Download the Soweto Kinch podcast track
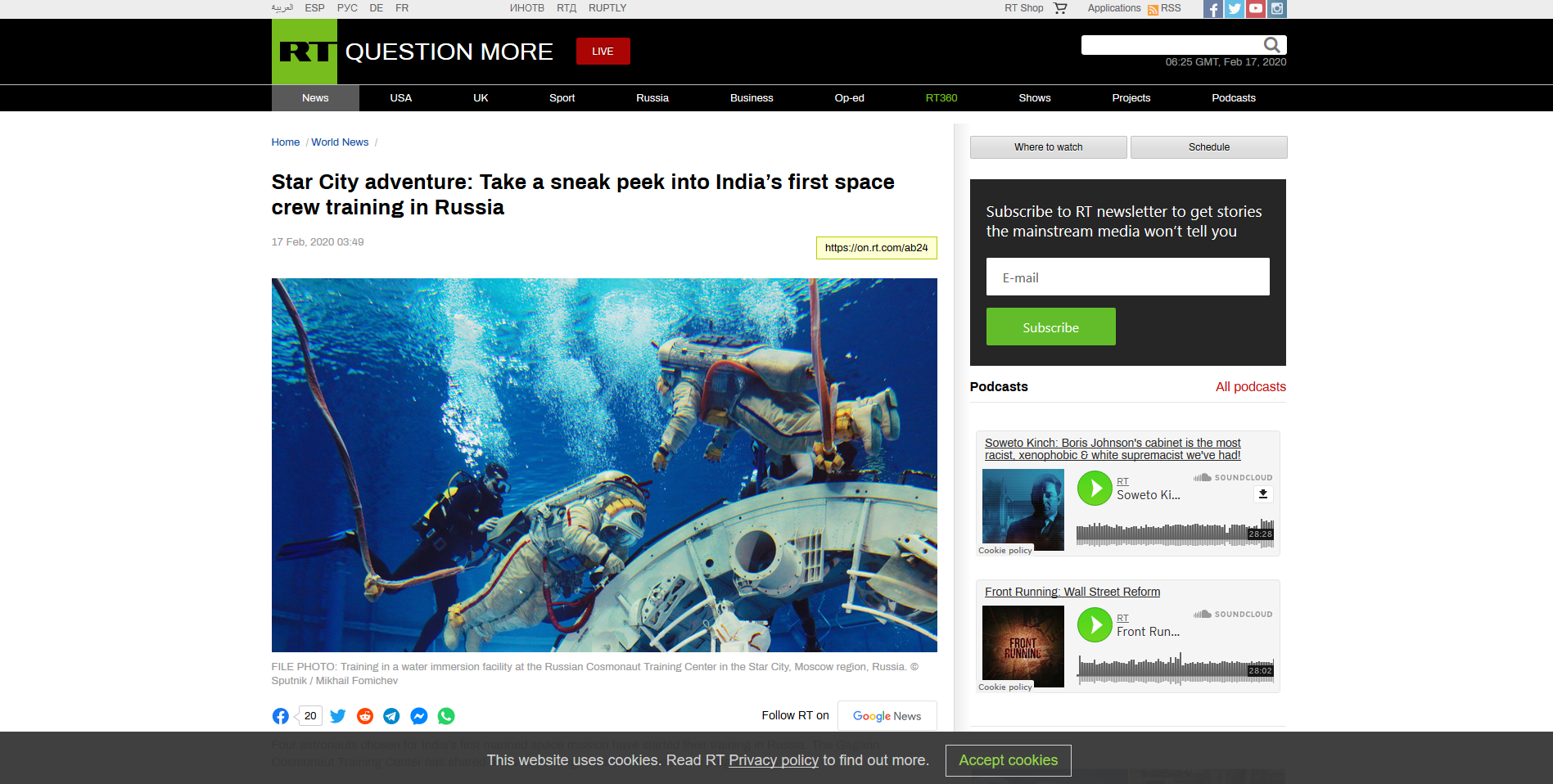 pos(1263,494)
